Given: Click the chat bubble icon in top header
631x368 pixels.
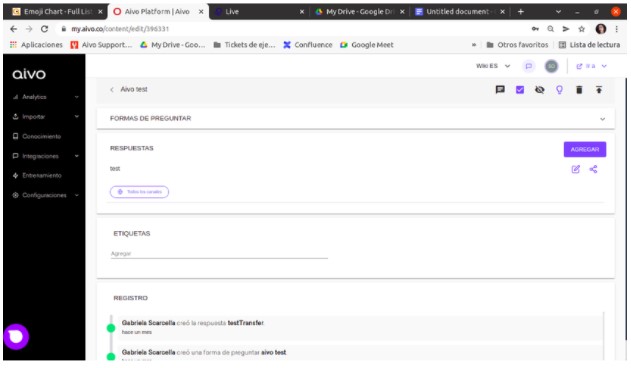Looking at the screenshot, I should (528, 66).
